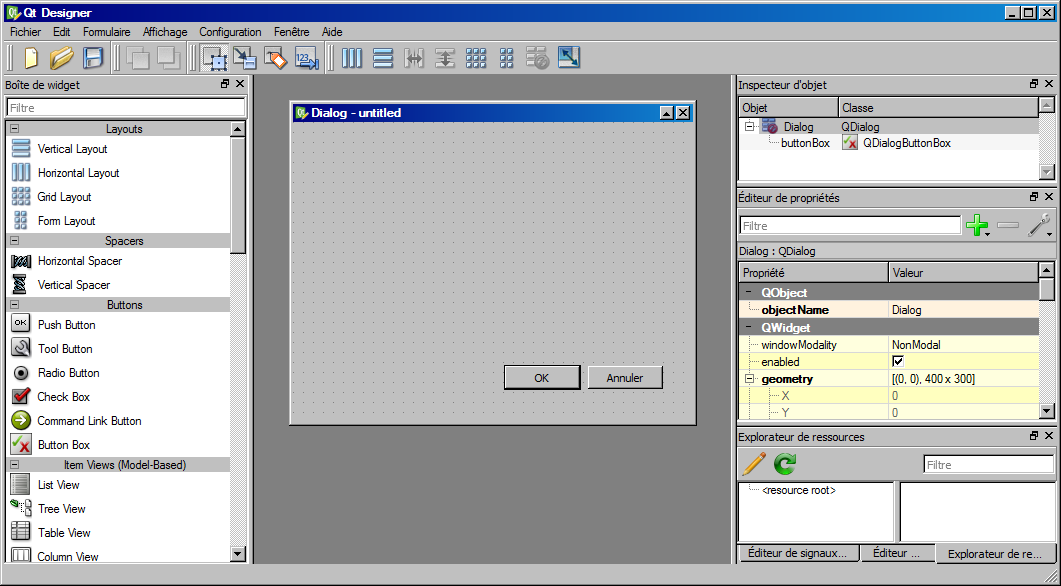Click the New form toolbar icon

[31, 58]
